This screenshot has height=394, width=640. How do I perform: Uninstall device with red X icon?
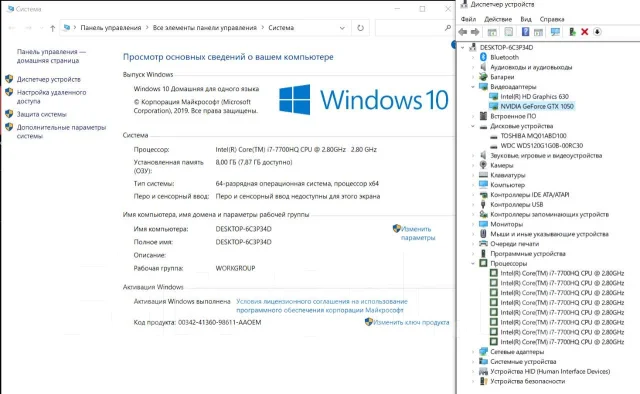(x=584, y=32)
